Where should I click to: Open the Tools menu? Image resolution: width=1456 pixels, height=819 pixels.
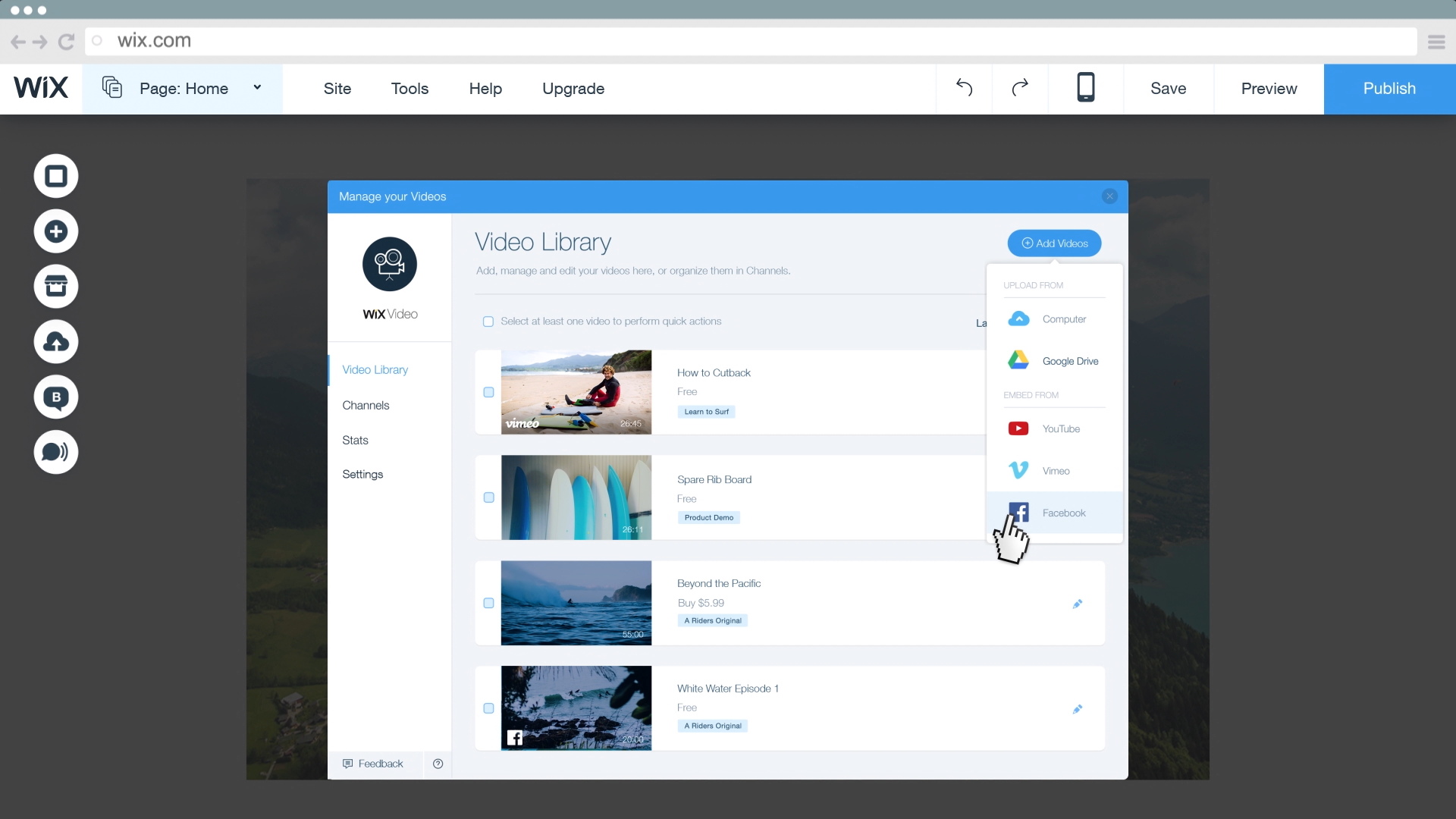[409, 88]
